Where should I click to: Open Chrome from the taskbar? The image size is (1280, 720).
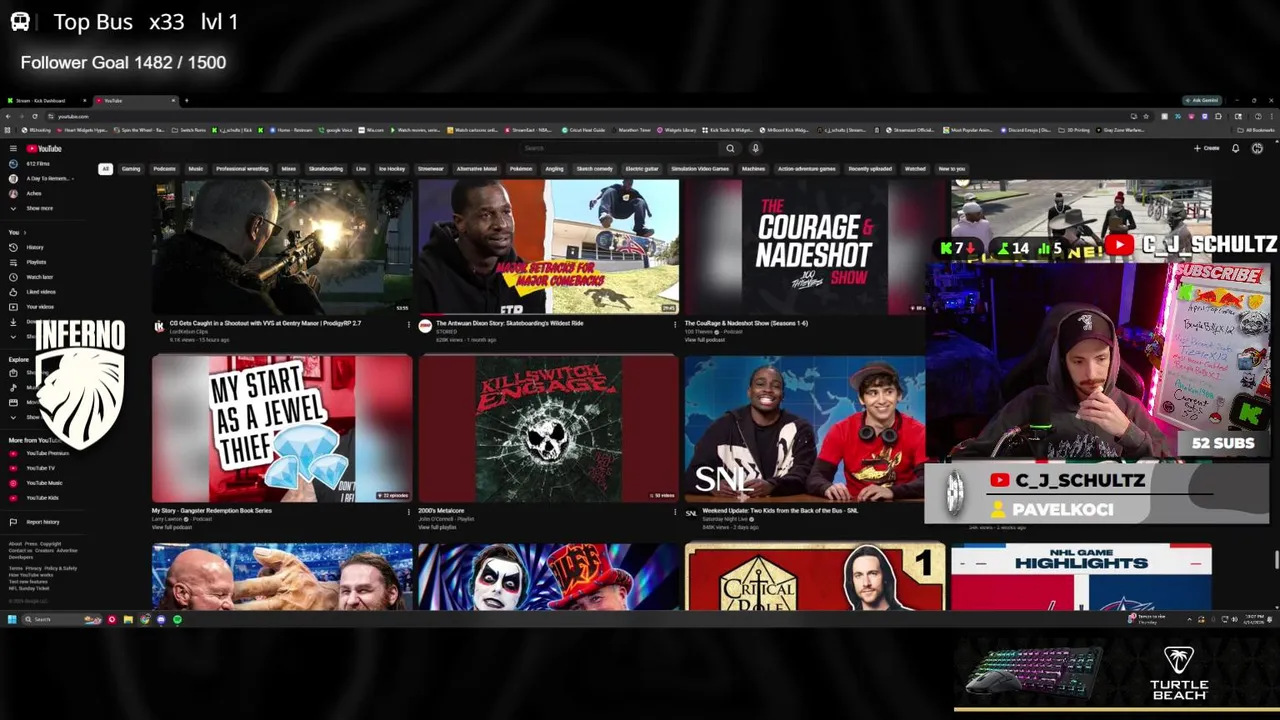coord(144,619)
